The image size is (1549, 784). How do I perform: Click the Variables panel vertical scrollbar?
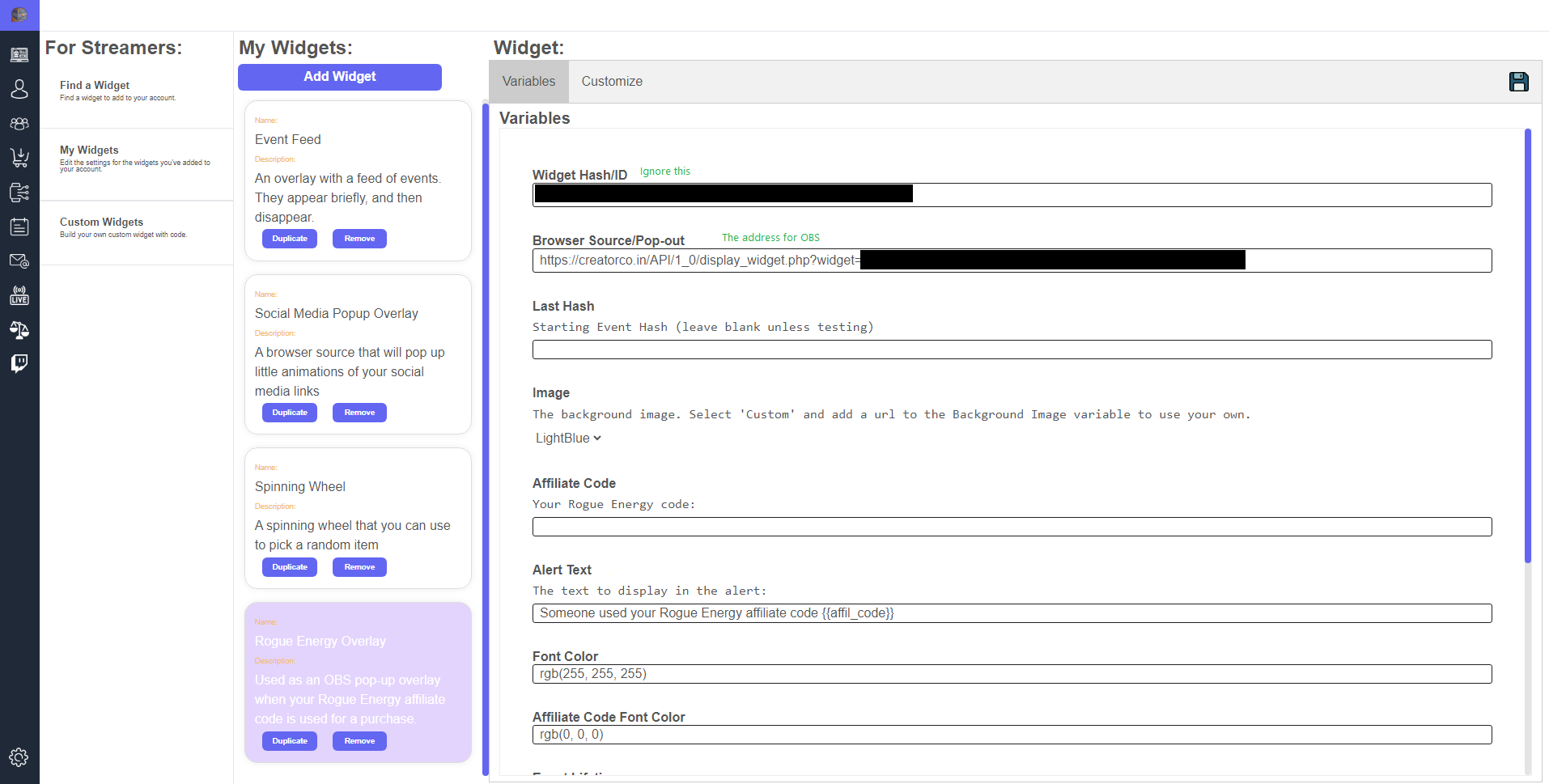tap(1528, 346)
